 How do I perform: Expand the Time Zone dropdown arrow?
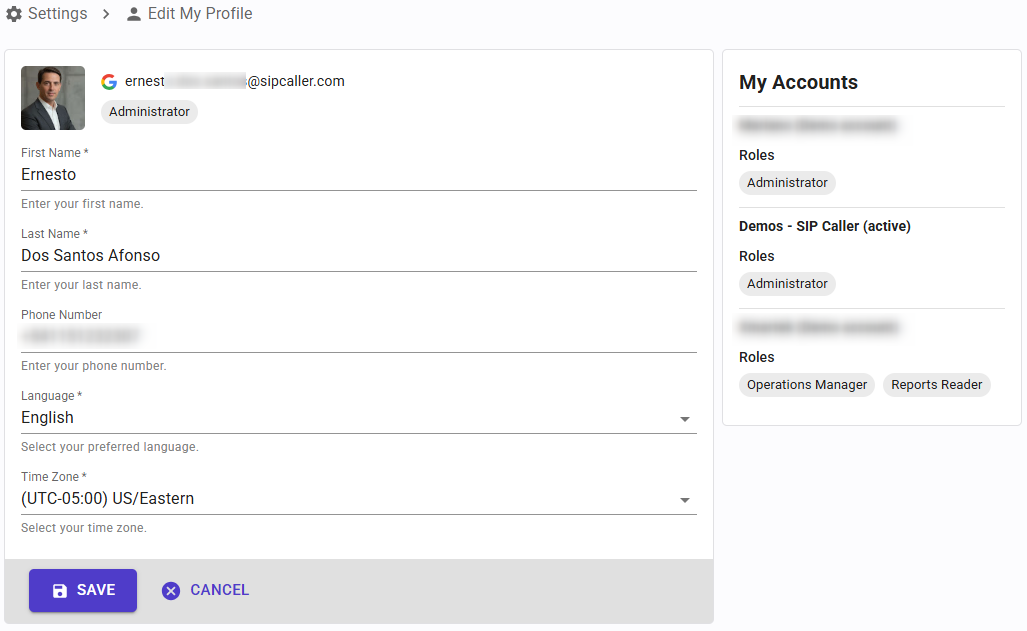coord(685,500)
